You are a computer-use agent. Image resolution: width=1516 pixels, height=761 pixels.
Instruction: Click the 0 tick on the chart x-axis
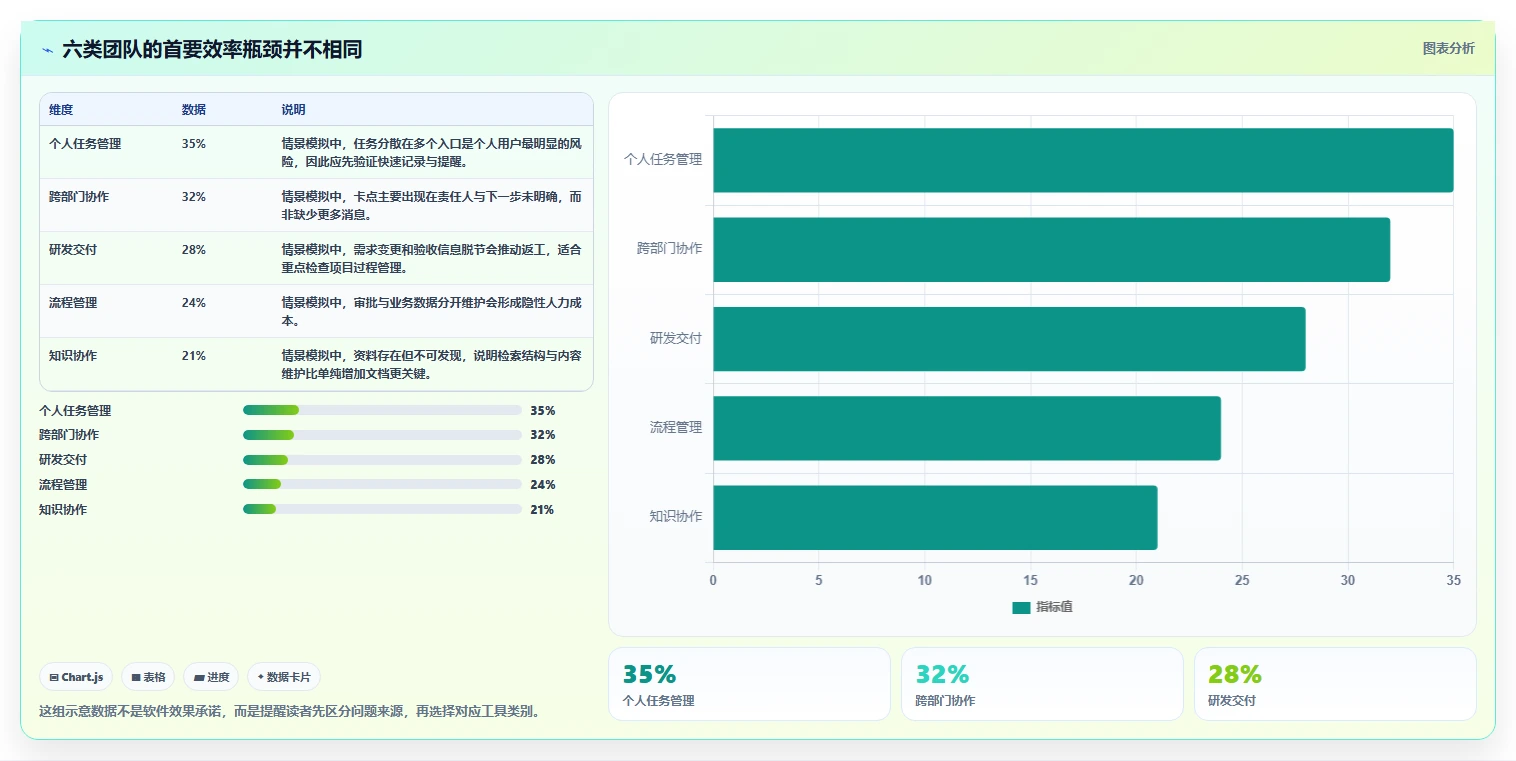(x=713, y=580)
